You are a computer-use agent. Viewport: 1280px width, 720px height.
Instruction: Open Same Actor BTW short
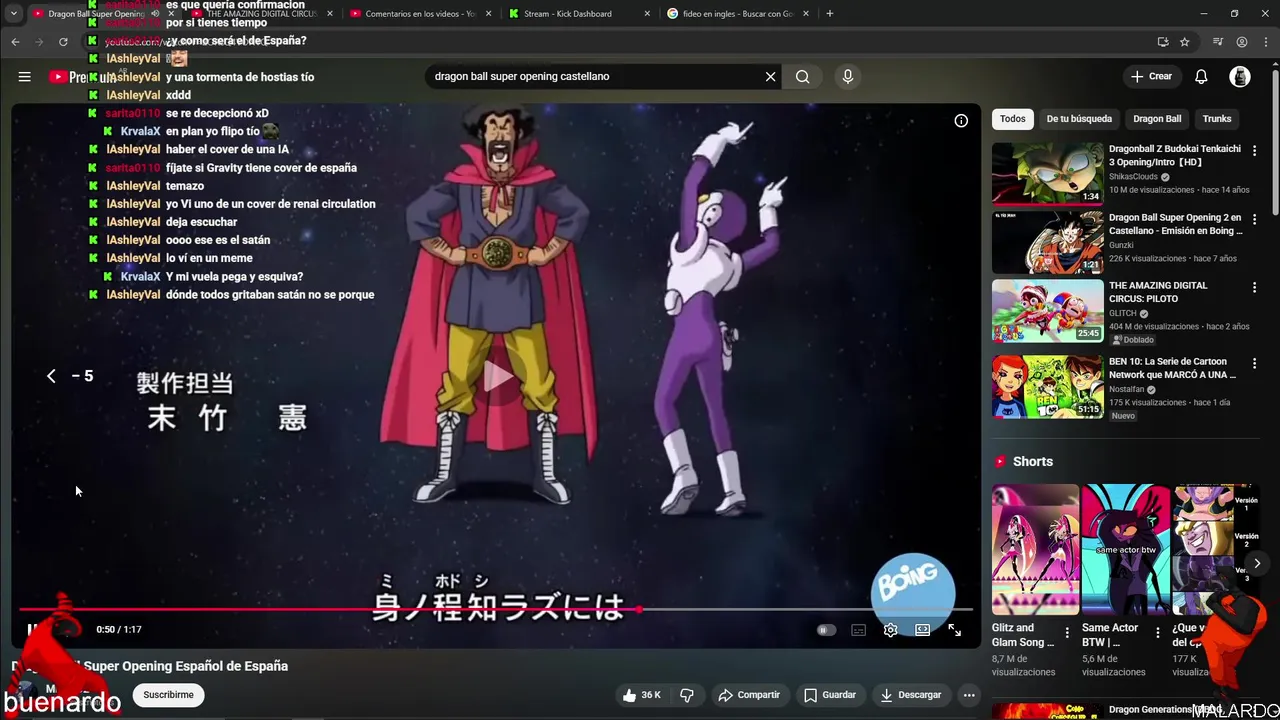pos(1125,550)
